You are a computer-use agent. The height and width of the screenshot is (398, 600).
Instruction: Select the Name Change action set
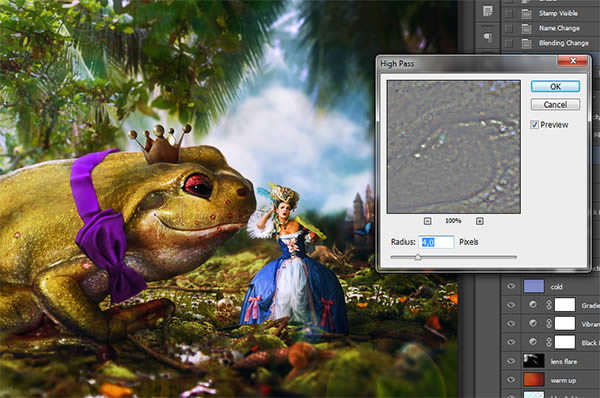(x=559, y=28)
